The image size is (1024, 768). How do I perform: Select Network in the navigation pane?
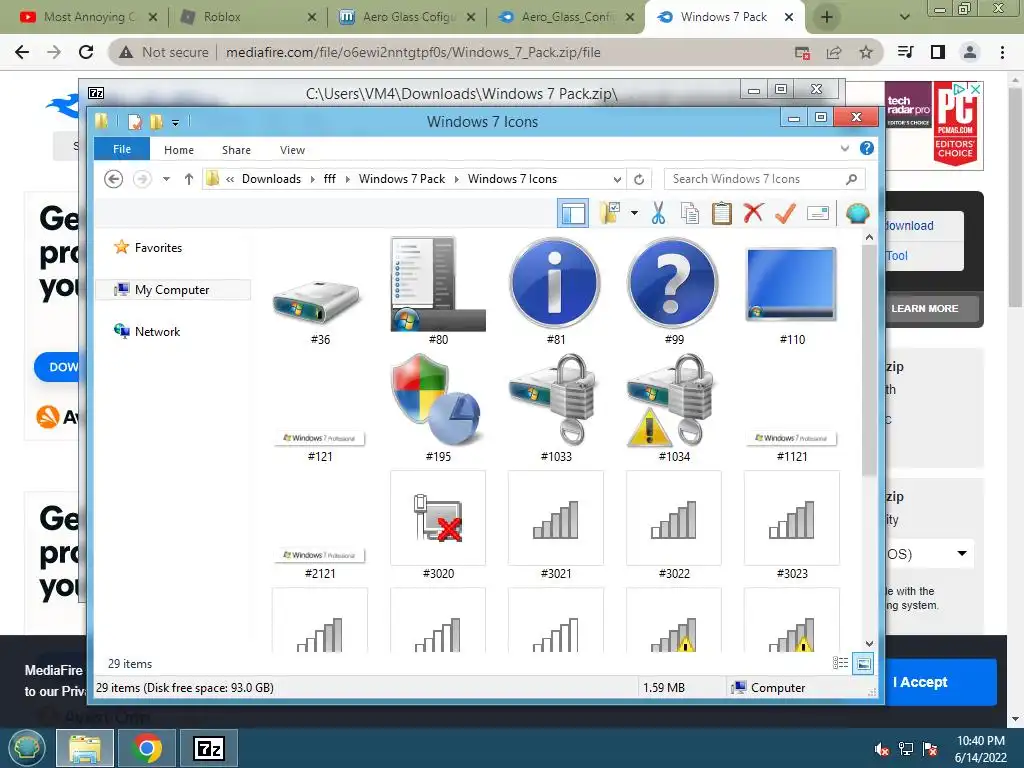tap(157, 332)
